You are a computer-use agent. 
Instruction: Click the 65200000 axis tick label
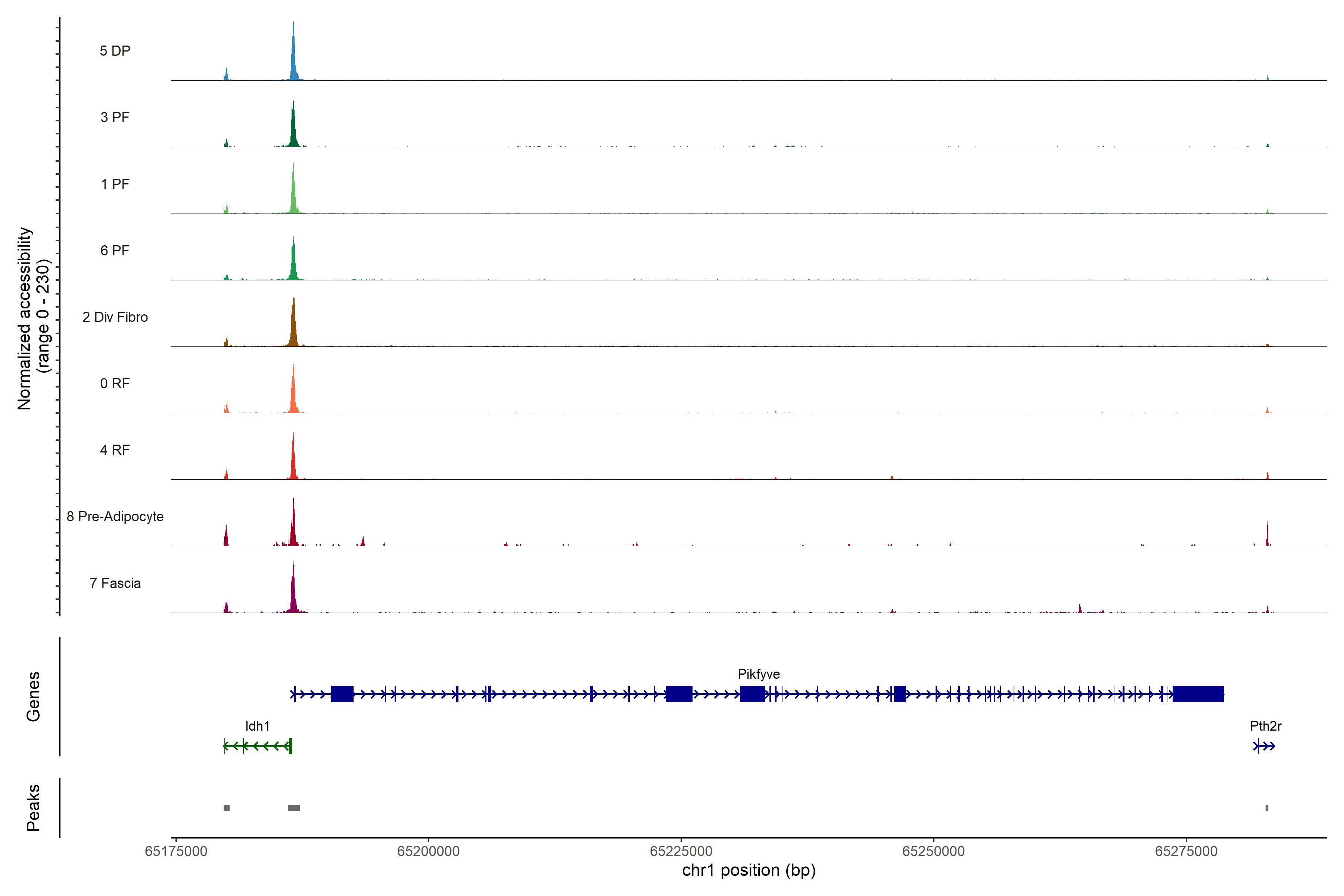coord(428,852)
